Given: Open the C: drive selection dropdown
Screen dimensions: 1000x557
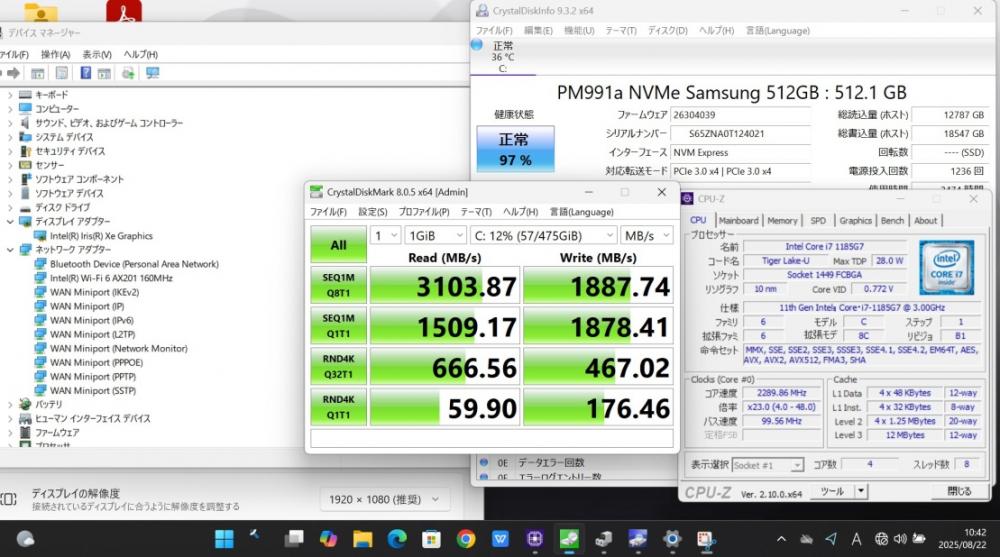Looking at the screenshot, I should tap(542, 236).
